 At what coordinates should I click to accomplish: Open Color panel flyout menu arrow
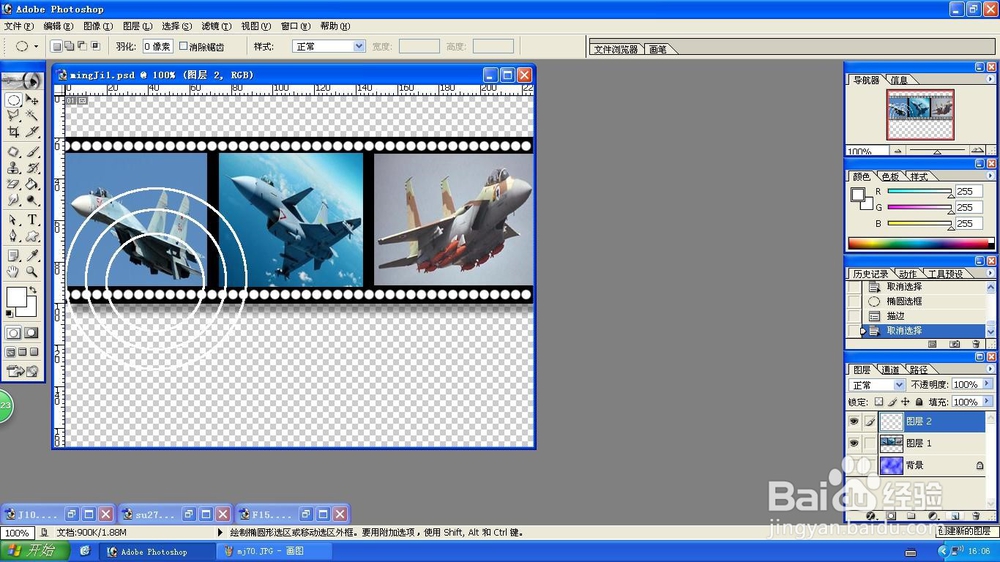[990, 176]
